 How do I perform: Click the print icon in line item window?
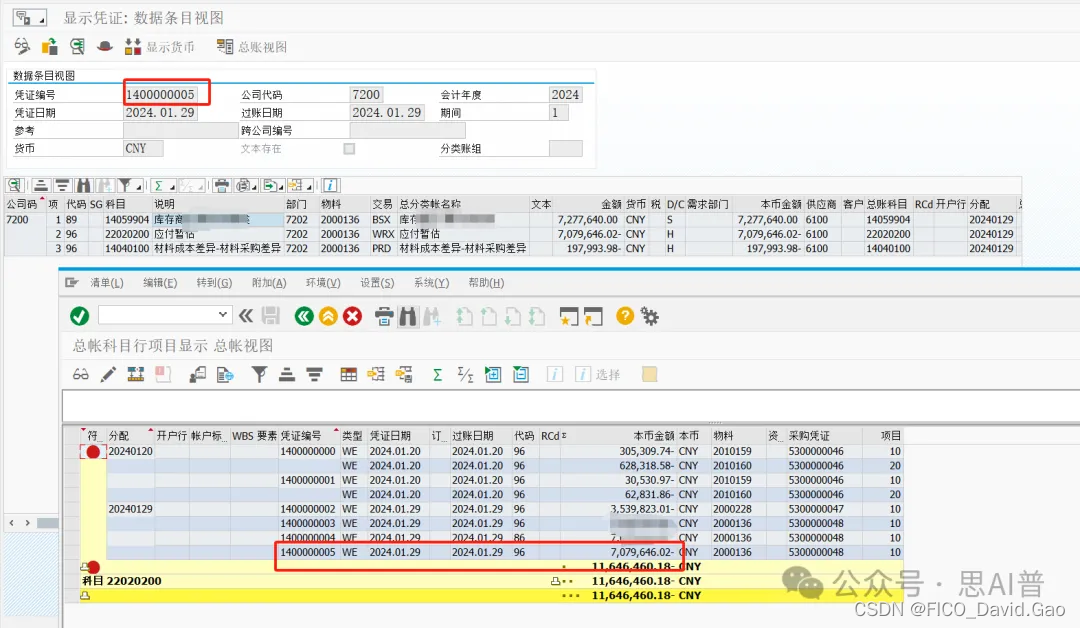pyautogui.click(x=384, y=316)
